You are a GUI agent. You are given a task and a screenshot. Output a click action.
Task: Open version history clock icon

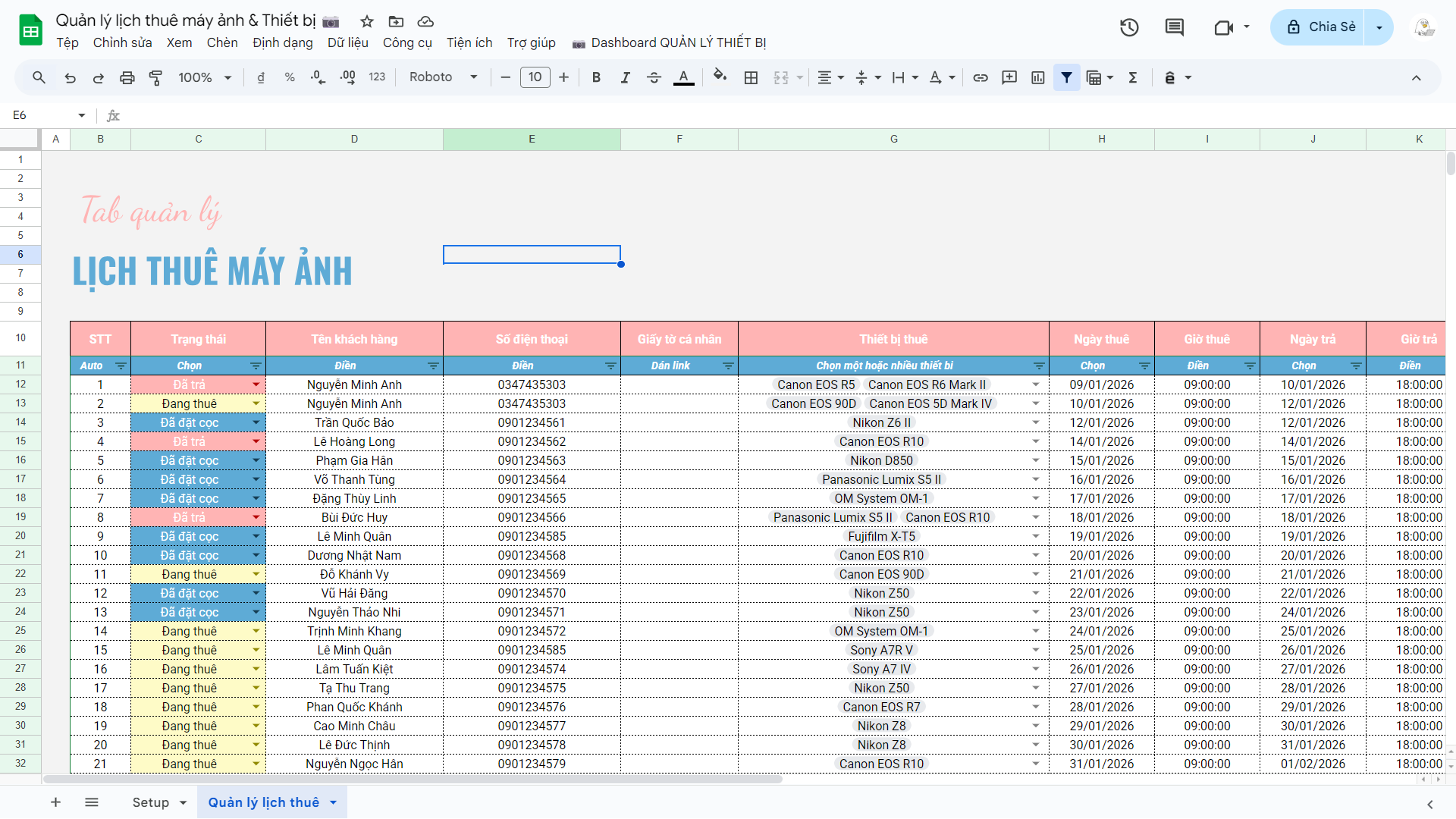[x=1129, y=28]
